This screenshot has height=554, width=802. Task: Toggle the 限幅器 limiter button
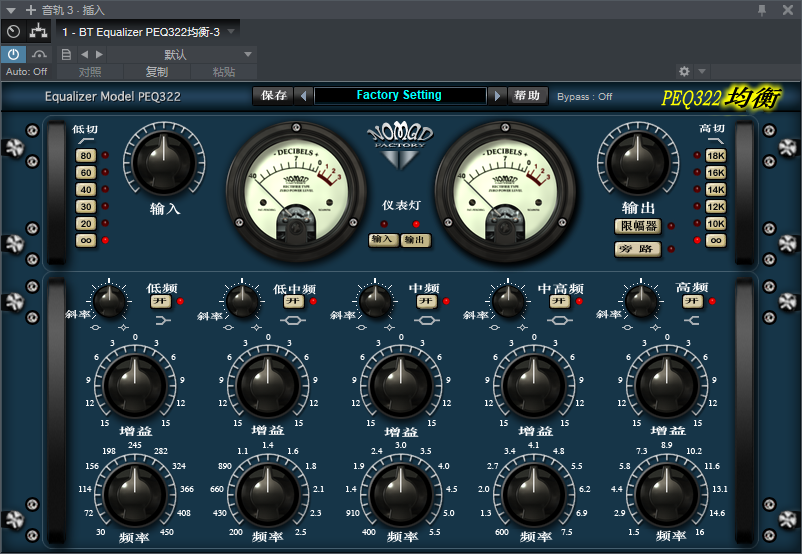pyautogui.click(x=638, y=226)
